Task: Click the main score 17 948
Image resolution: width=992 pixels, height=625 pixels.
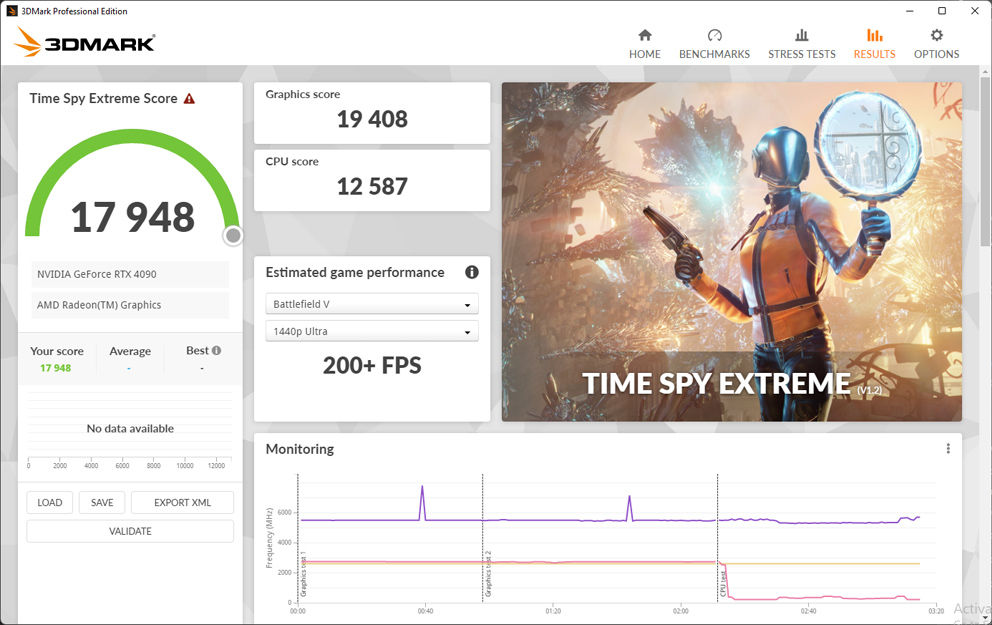Action: coord(133,217)
